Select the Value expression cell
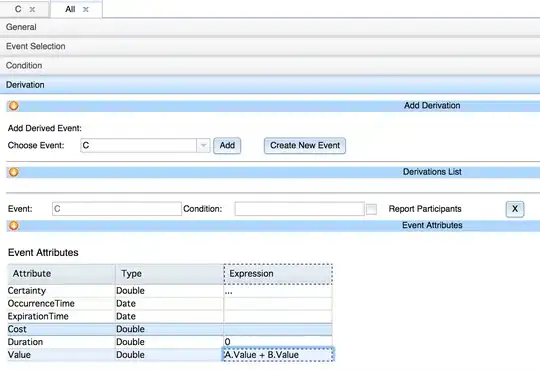Viewport: 540px width, 370px height. (278, 354)
